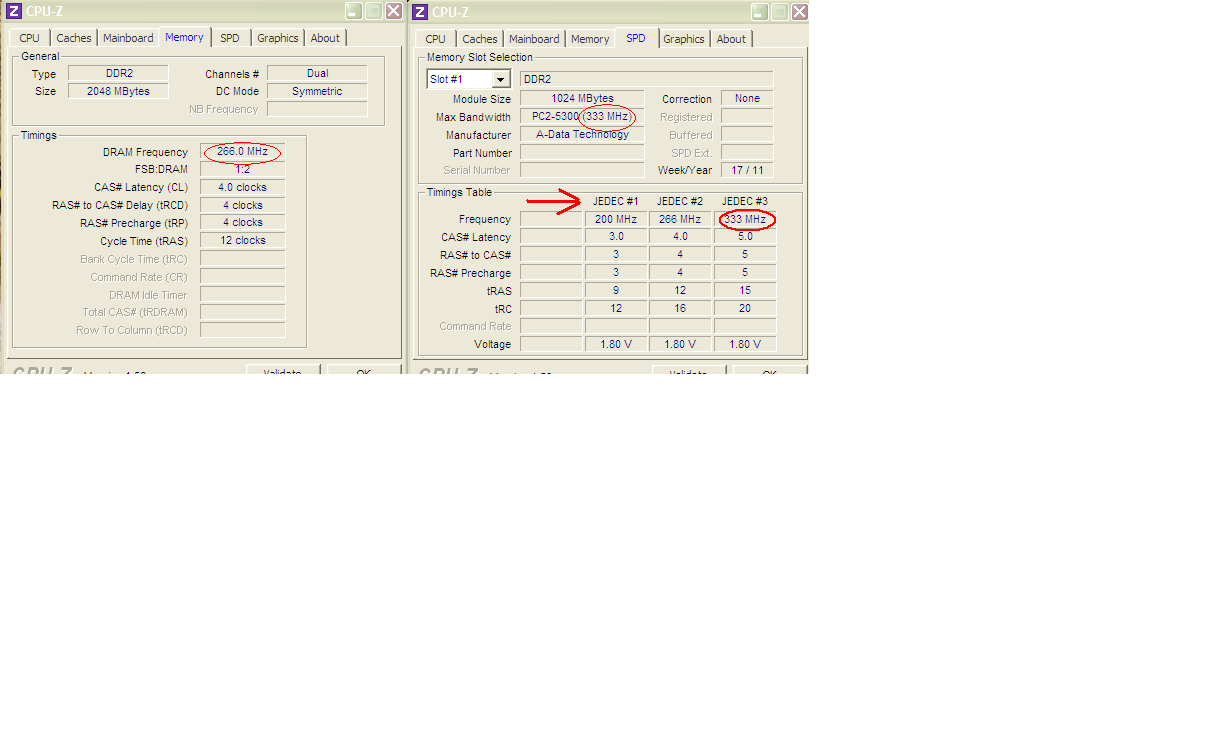Open the Caches tab in the right window
The height and width of the screenshot is (748, 1218).
480,39
